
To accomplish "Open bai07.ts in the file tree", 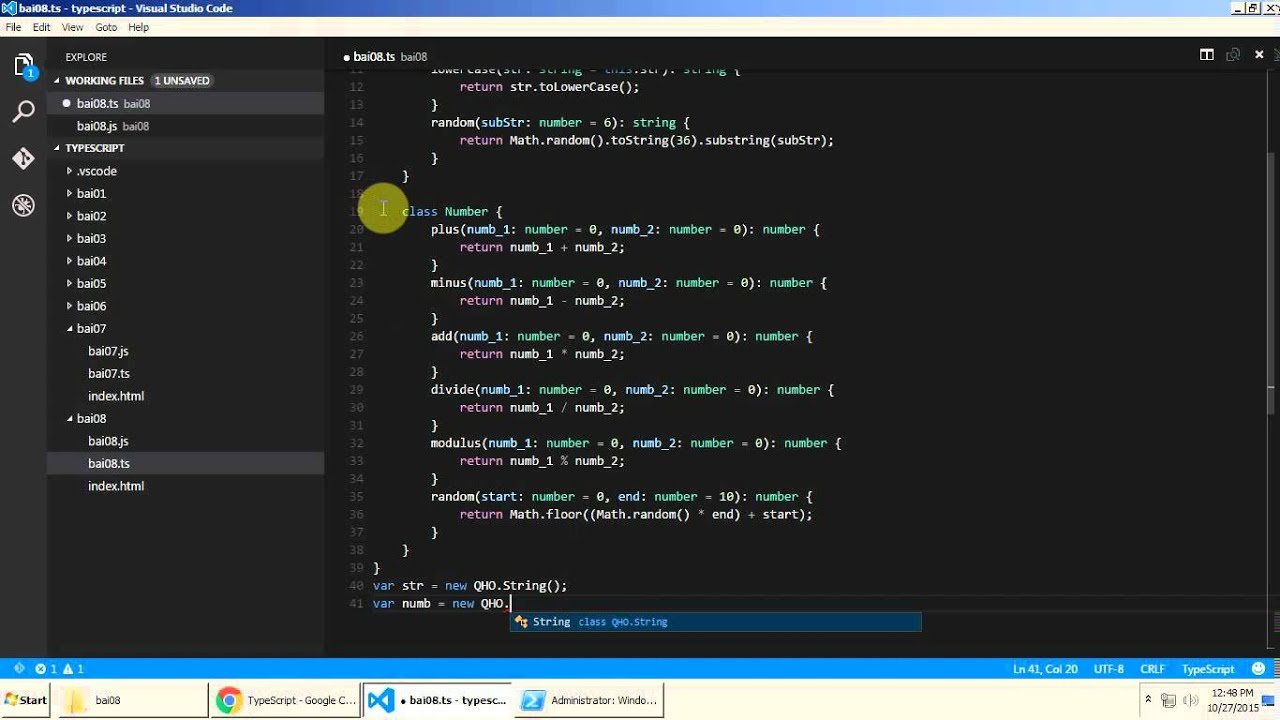I will (108, 373).
